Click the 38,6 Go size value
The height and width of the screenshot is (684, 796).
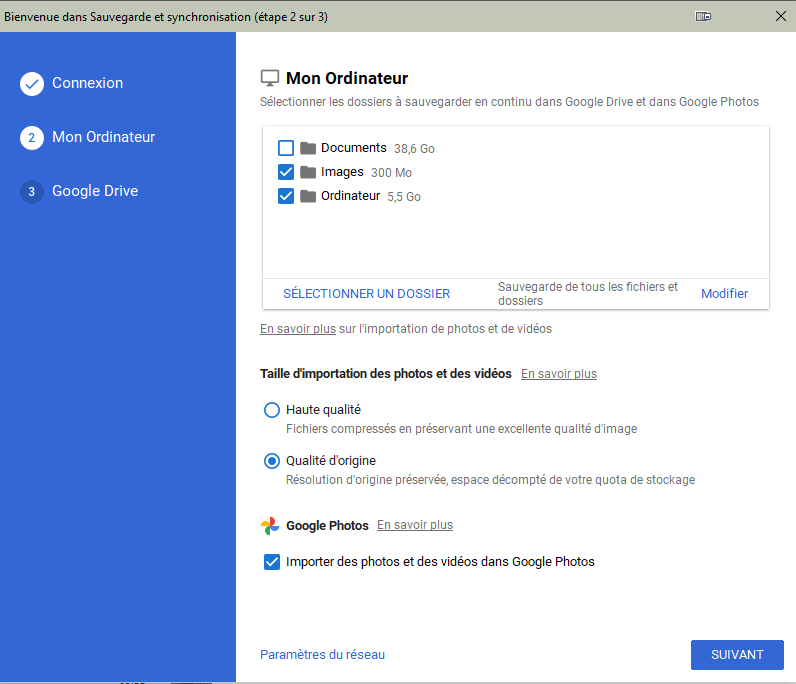point(414,149)
